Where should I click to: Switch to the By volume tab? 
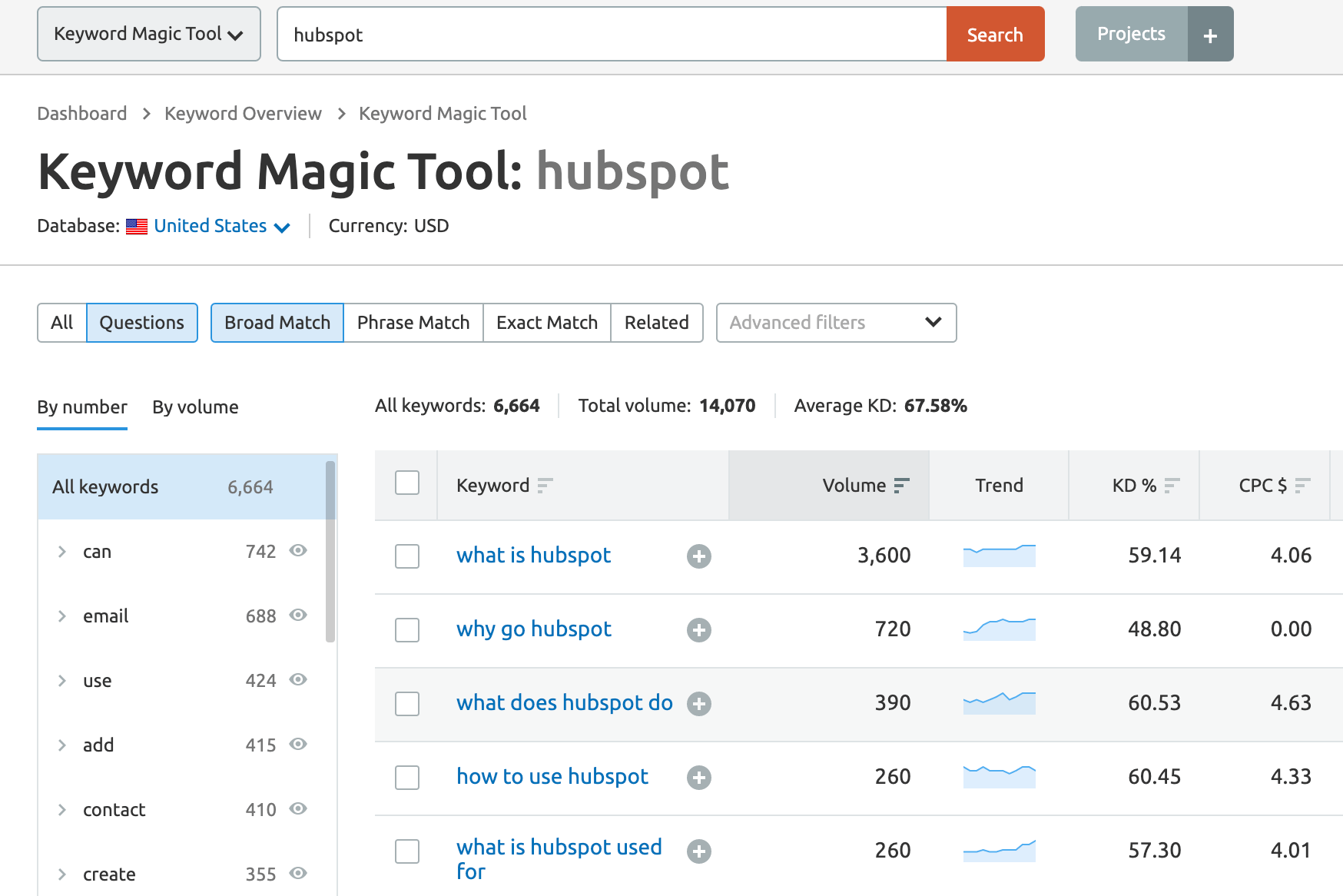point(195,407)
